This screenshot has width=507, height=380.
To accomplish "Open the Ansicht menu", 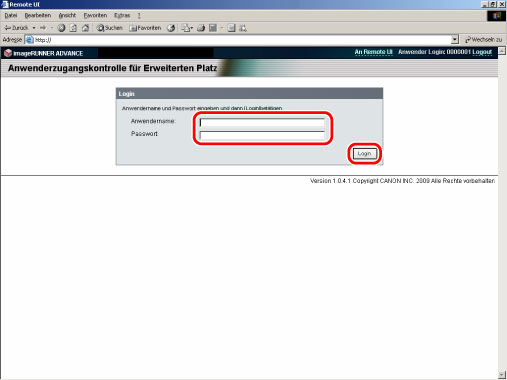I will [x=67, y=15].
